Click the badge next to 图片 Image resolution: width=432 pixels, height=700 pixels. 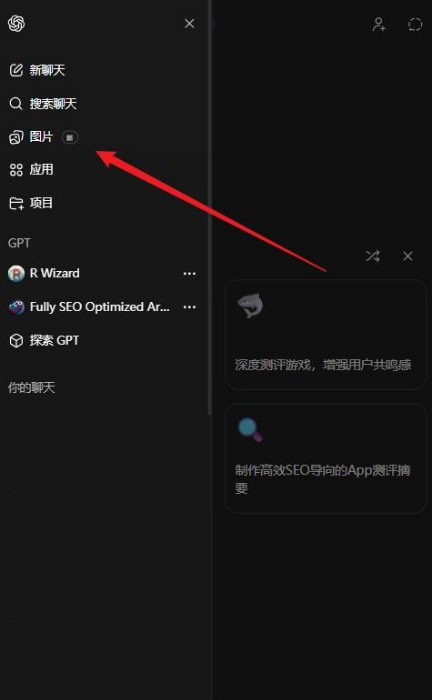click(x=70, y=137)
